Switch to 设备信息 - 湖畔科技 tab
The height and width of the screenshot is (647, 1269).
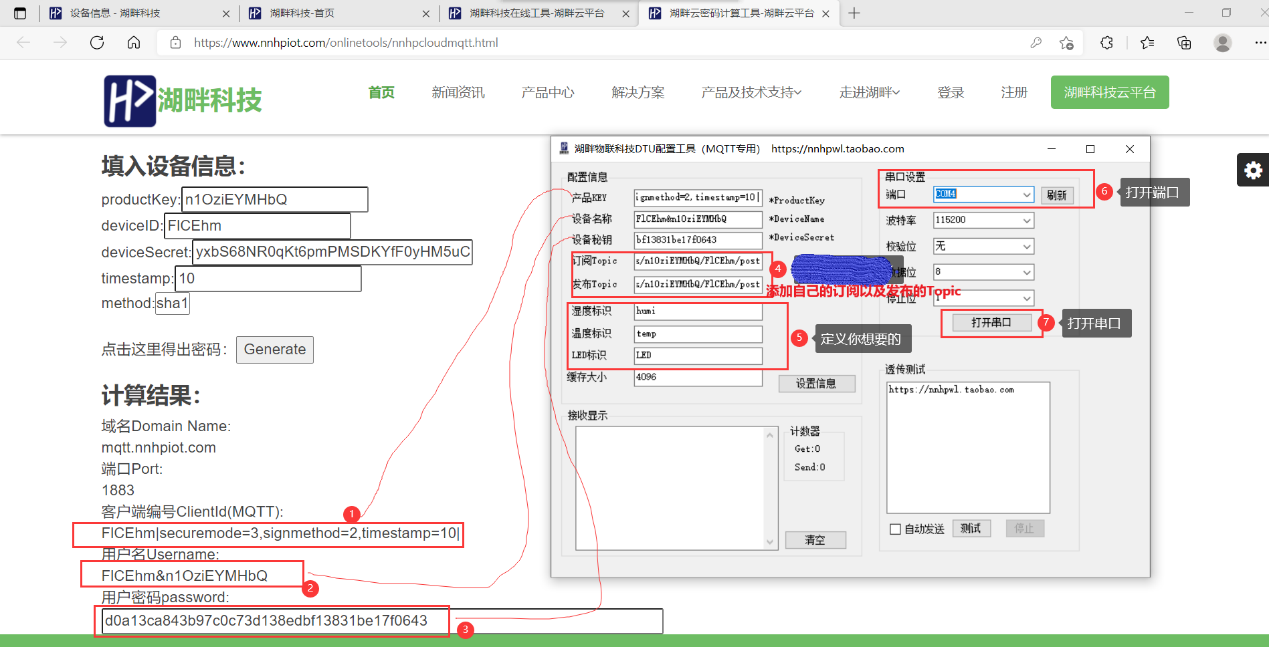(139, 13)
